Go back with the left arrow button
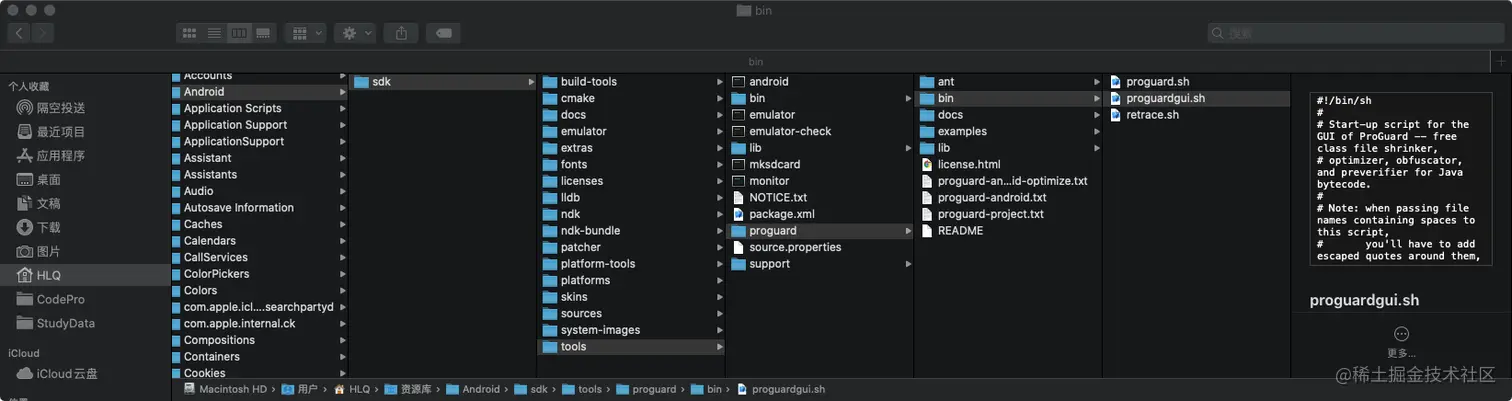The height and width of the screenshot is (401, 1512). pyautogui.click(x=19, y=33)
